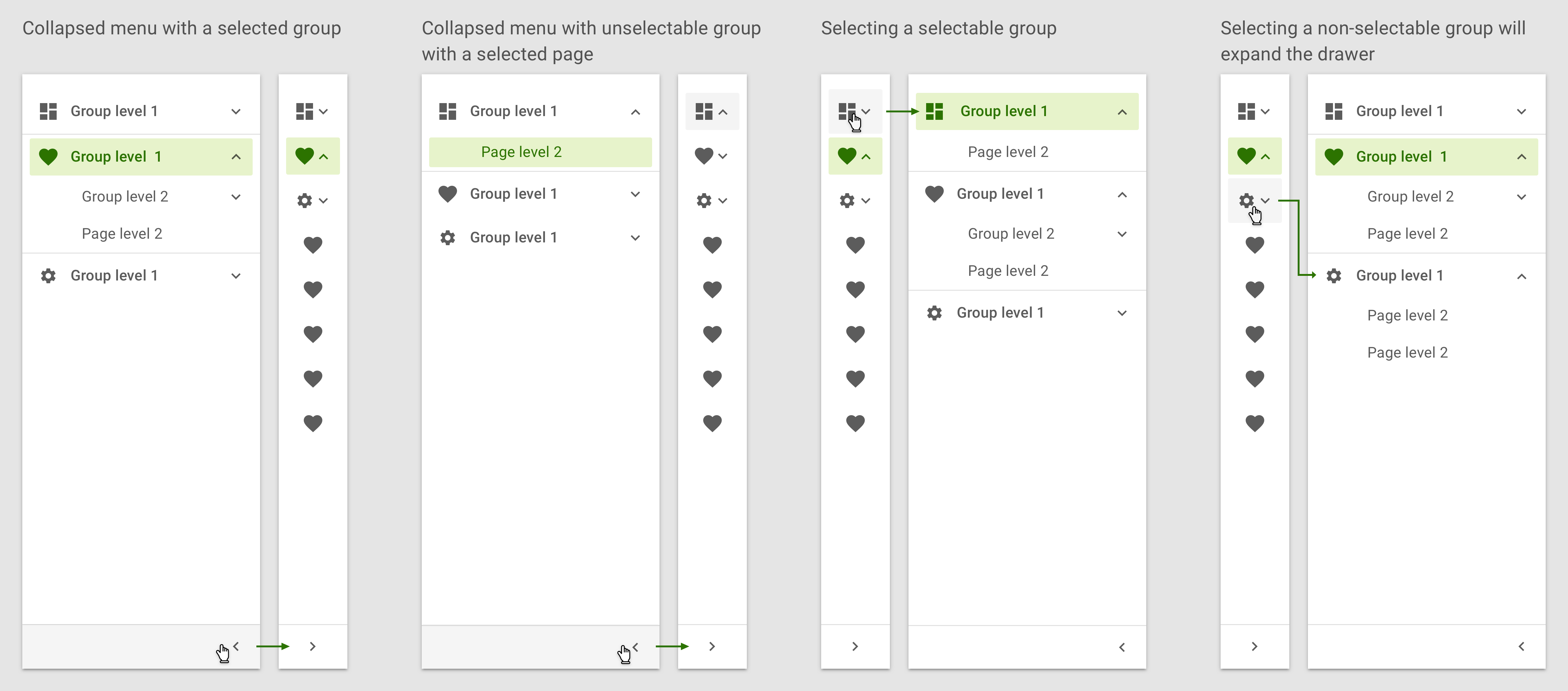The height and width of the screenshot is (691, 1568).
Task: Click the gray-highlighted dashboard icon with up chevron
Action: pos(704,111)
